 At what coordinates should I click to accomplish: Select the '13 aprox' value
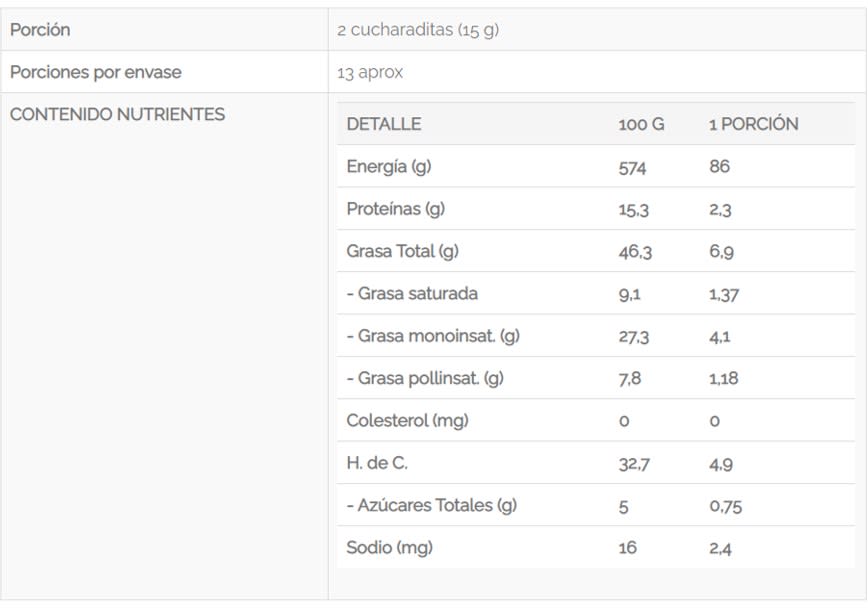pyautogui.click(x=371, y=72)
